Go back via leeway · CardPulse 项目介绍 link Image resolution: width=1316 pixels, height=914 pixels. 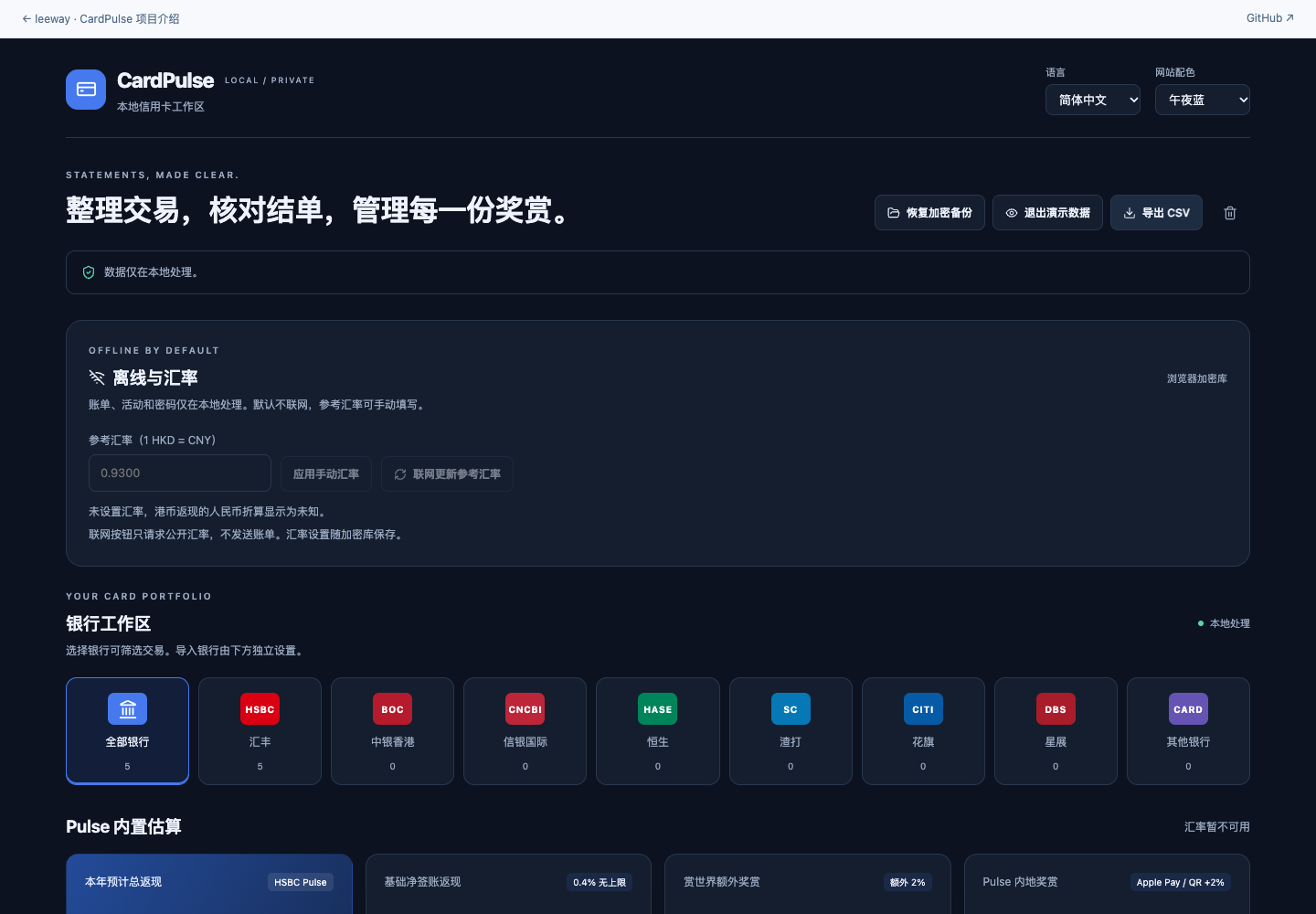pos(101,18)
